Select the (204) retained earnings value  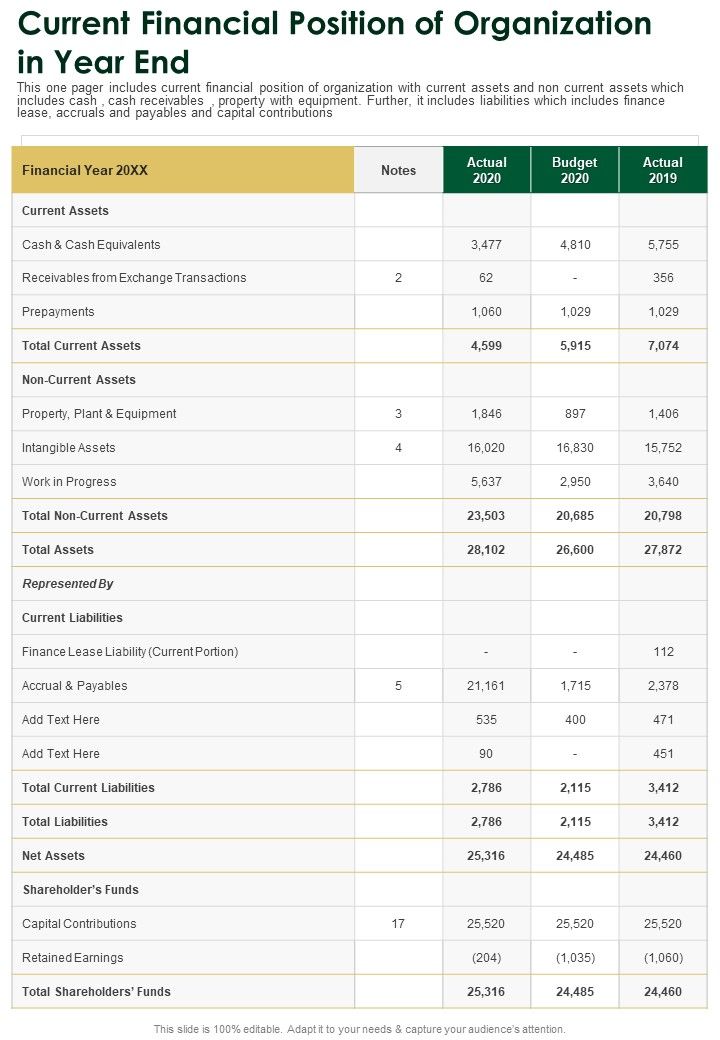pyautogui.click(x=486, y=958)
